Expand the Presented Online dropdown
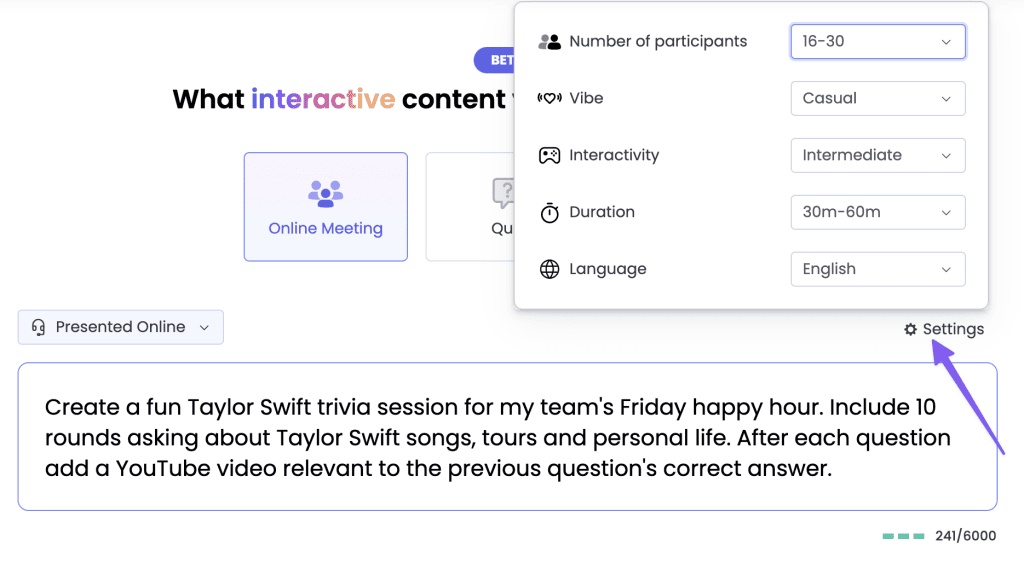The image size is (1024, 569). pos(121,327)
